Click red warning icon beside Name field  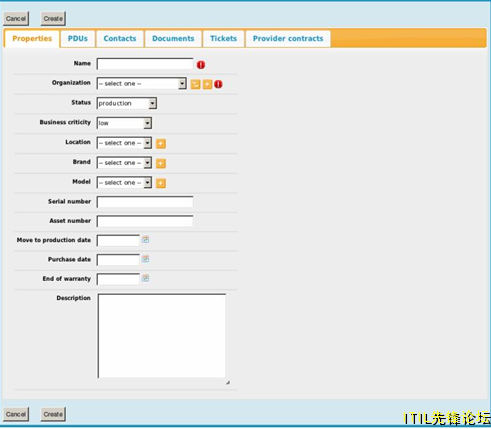pos(201,65)
